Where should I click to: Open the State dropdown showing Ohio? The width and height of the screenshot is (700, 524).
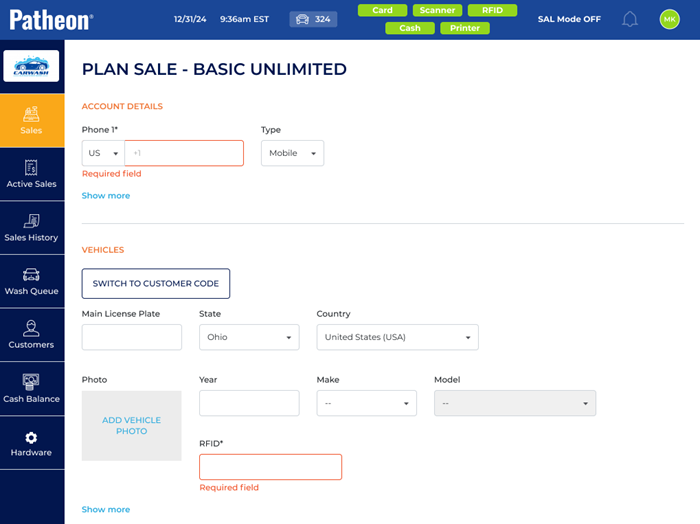[x=249, y=337]
